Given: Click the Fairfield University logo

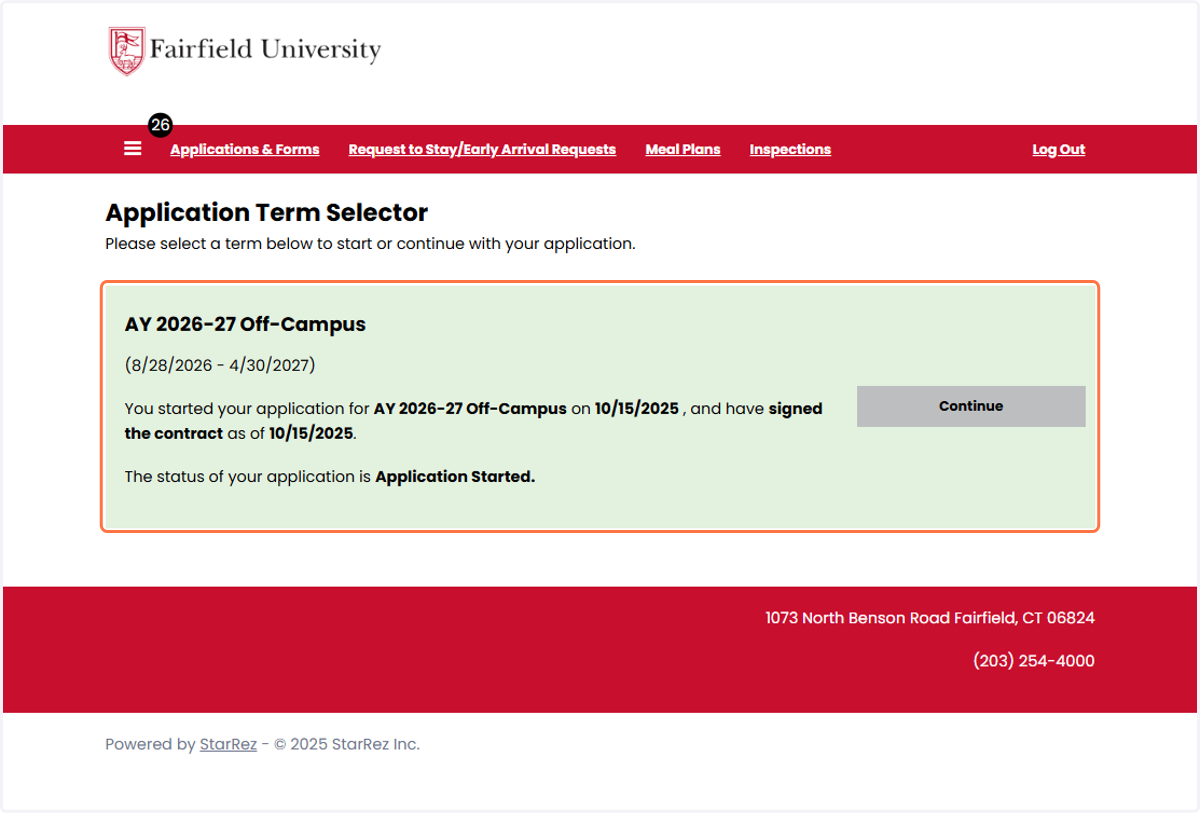Looking at the screenshot, I should tap(245, 51).
